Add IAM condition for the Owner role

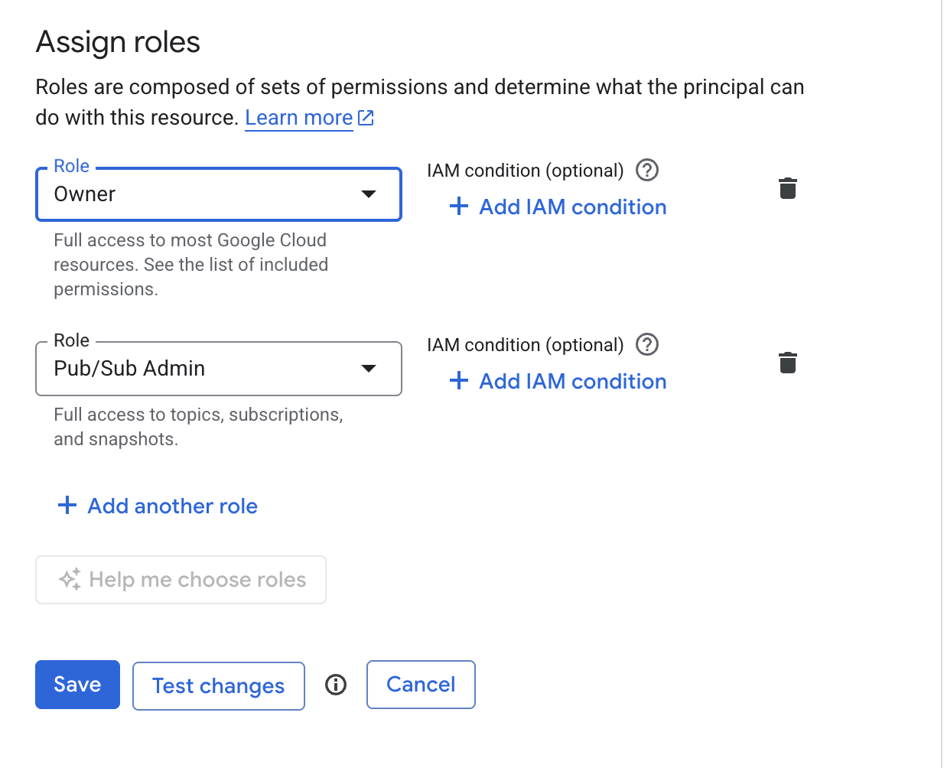click(x=558, y=207)
